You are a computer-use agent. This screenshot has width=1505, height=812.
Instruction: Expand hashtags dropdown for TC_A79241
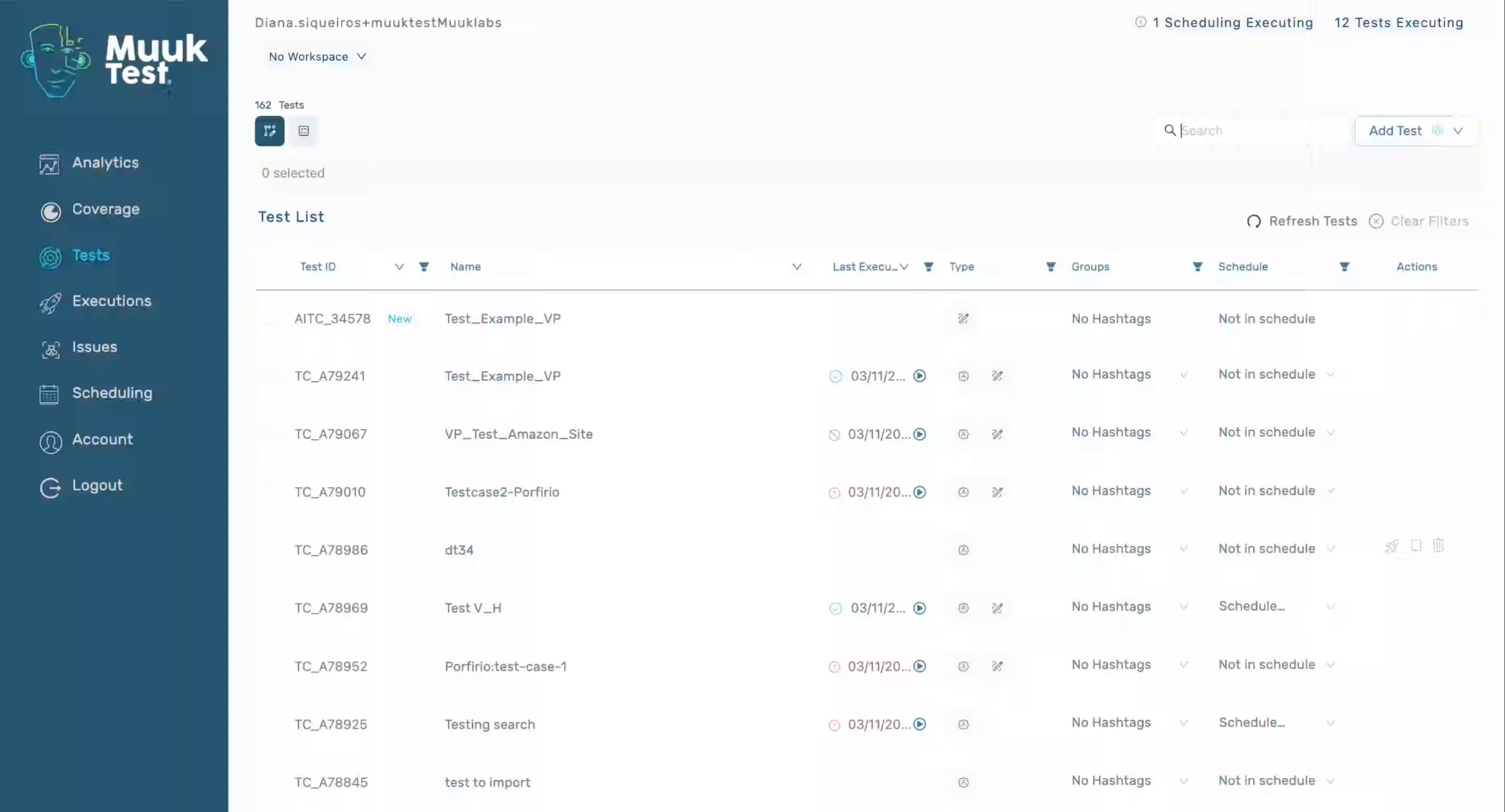[x=1184, y=375]
